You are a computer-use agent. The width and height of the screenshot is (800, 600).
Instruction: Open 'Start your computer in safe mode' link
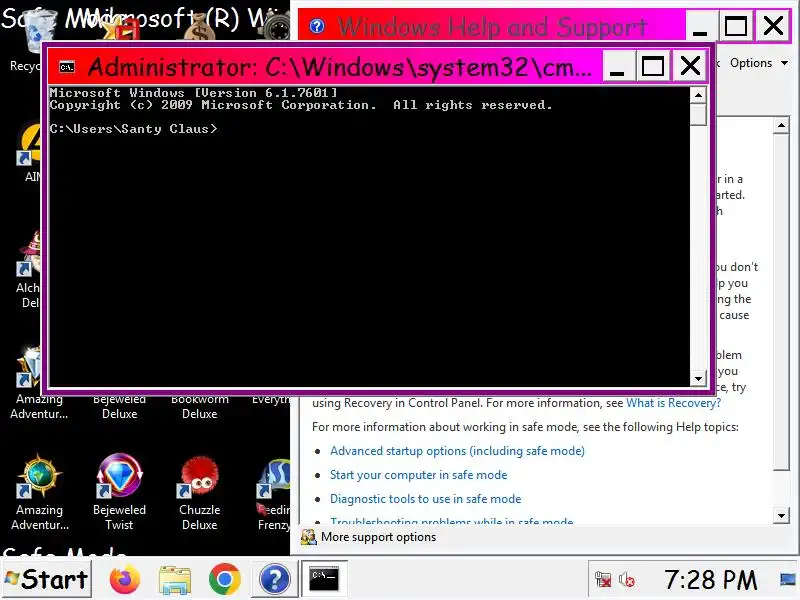[418, 475]
